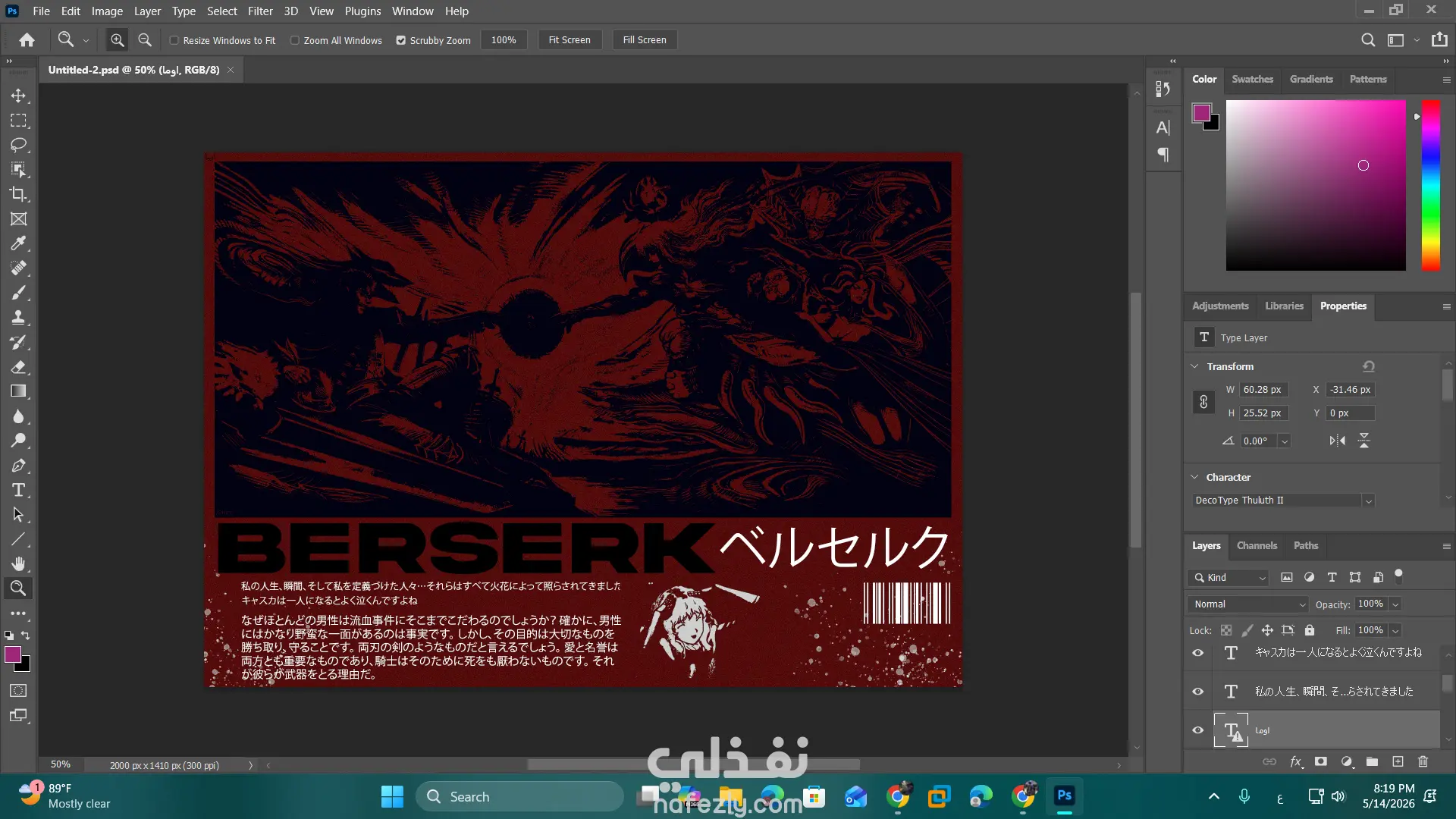This screenshot has height=819, width=1456.
Task: Enable Resize Windows to Fit
Action: click(x=174, y=40)
